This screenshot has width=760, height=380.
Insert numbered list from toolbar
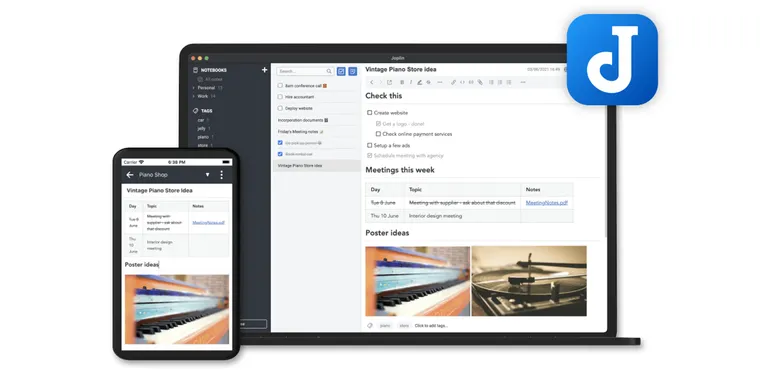click(x=500, y=82)
